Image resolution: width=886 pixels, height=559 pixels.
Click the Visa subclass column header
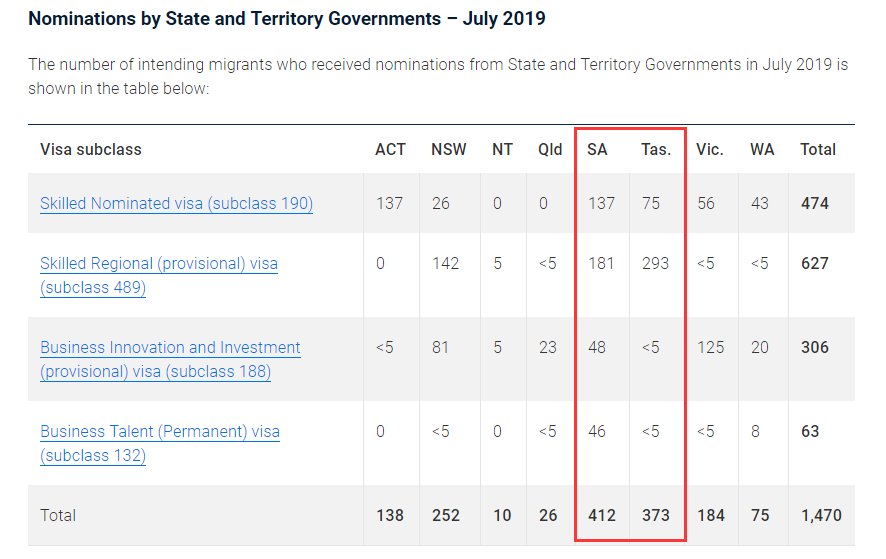coord(91,149)
